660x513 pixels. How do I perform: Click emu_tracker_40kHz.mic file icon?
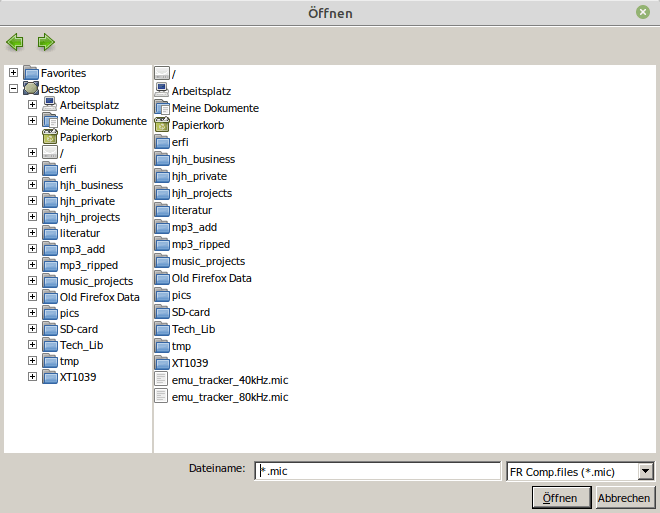click(x=161, y=380)
